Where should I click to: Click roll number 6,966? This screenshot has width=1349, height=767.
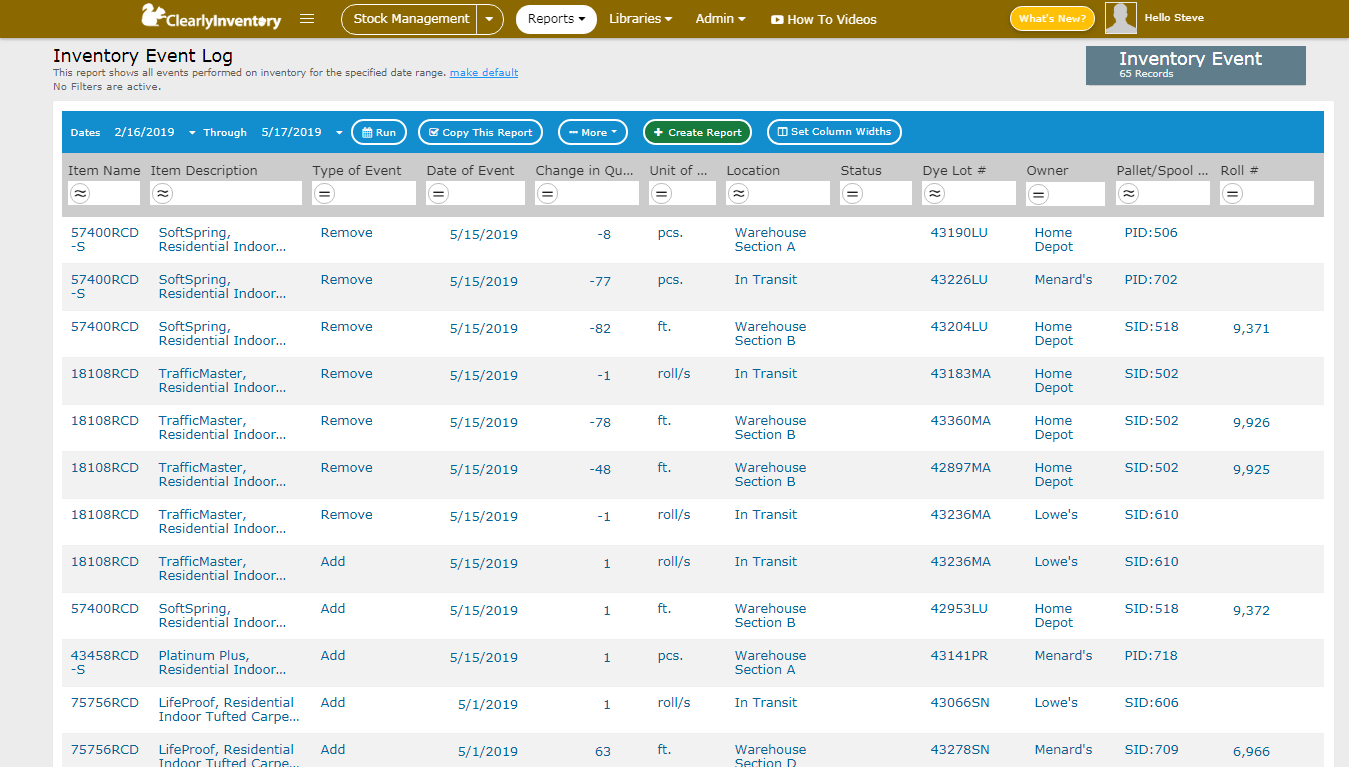coord(1251,752)
